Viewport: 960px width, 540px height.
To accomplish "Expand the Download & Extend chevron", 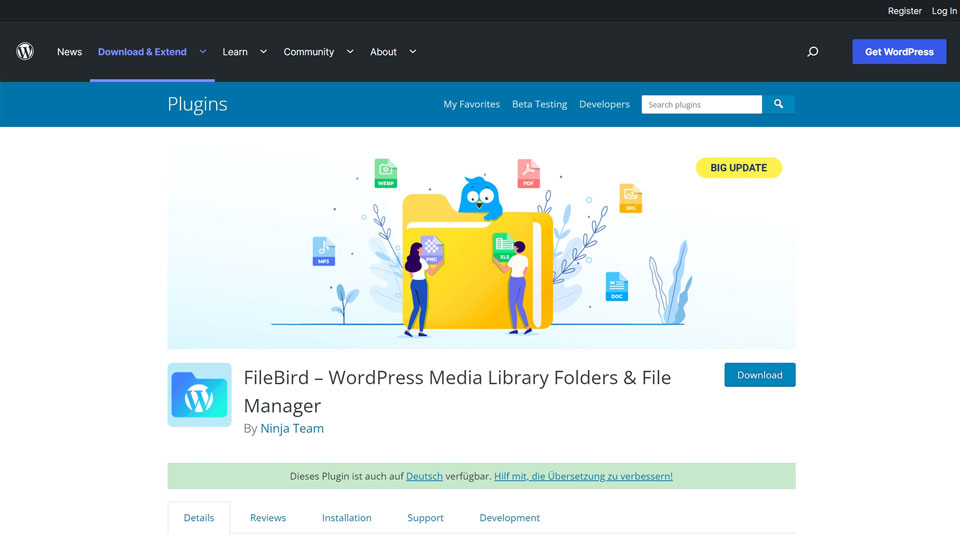I will [203, 52].
